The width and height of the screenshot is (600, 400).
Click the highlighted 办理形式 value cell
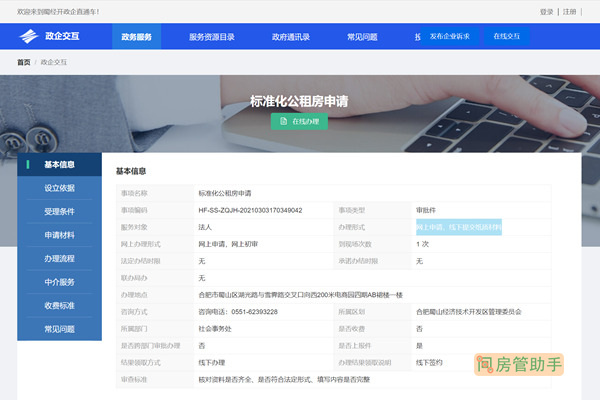point(458,227)
